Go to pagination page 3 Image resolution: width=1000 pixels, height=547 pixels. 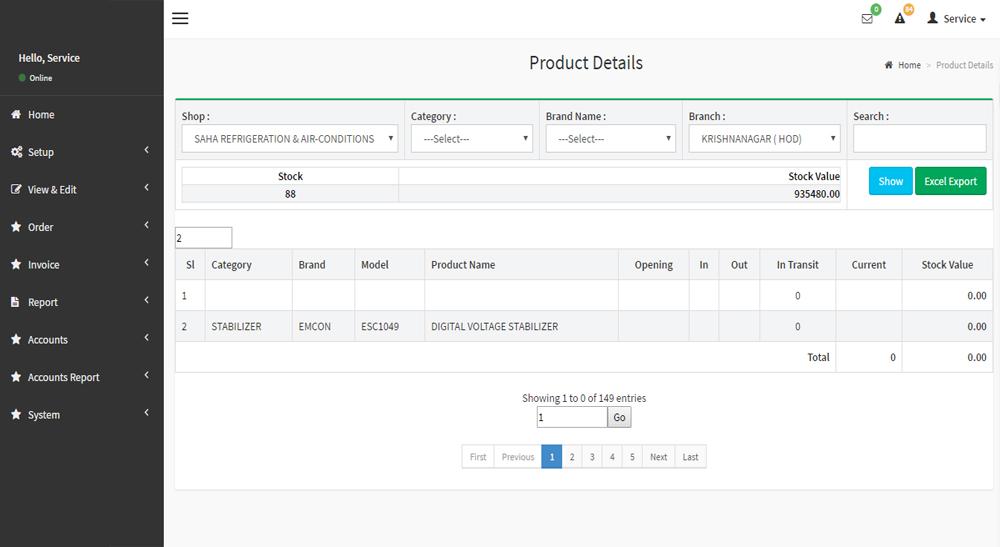592,457
